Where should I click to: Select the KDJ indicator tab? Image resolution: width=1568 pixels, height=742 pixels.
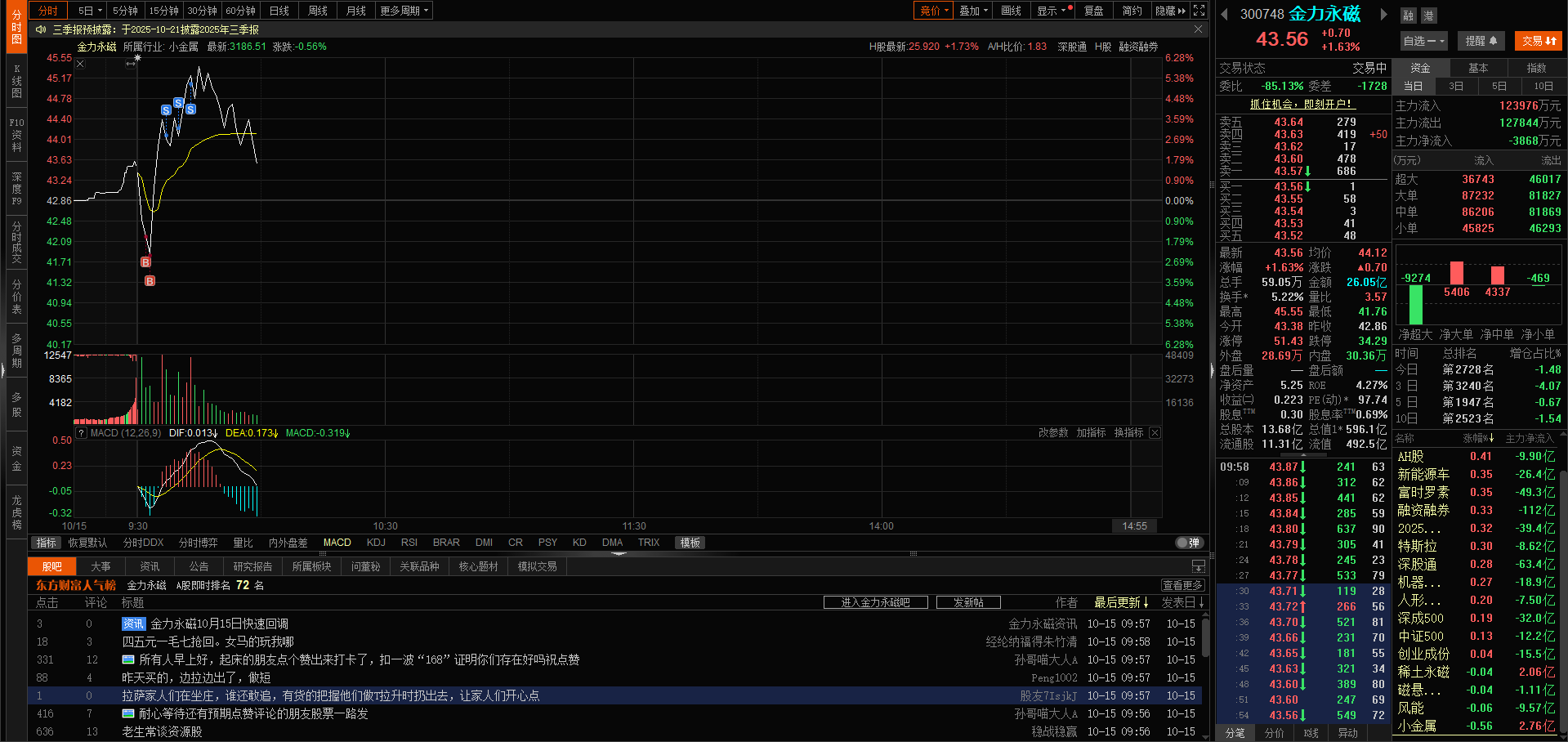[376, 543]
